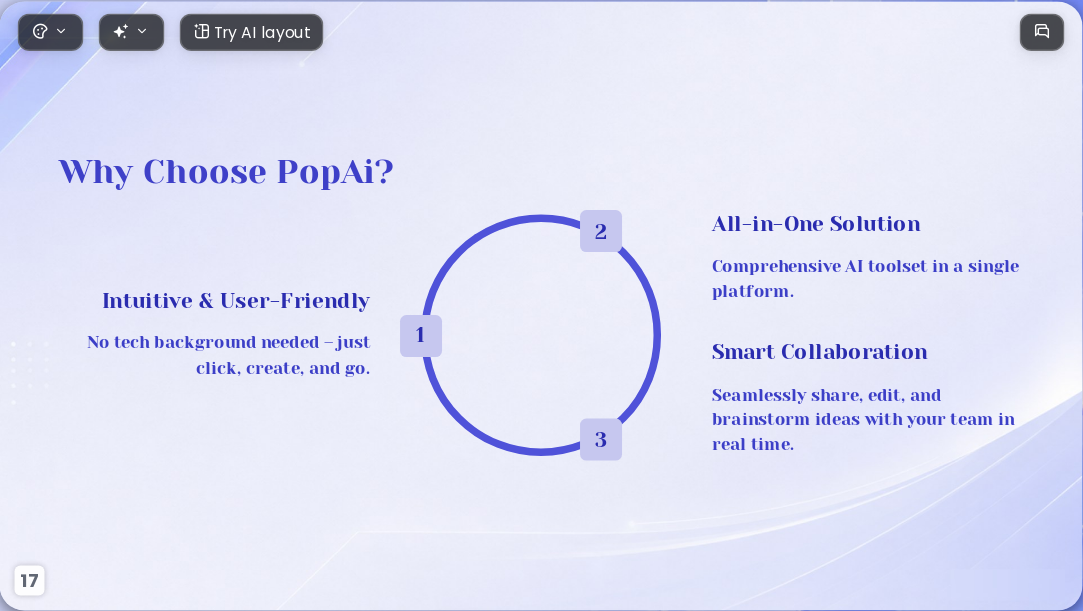
Task: Select the number 1 marker on circle
Action: (x=421, y=336)
